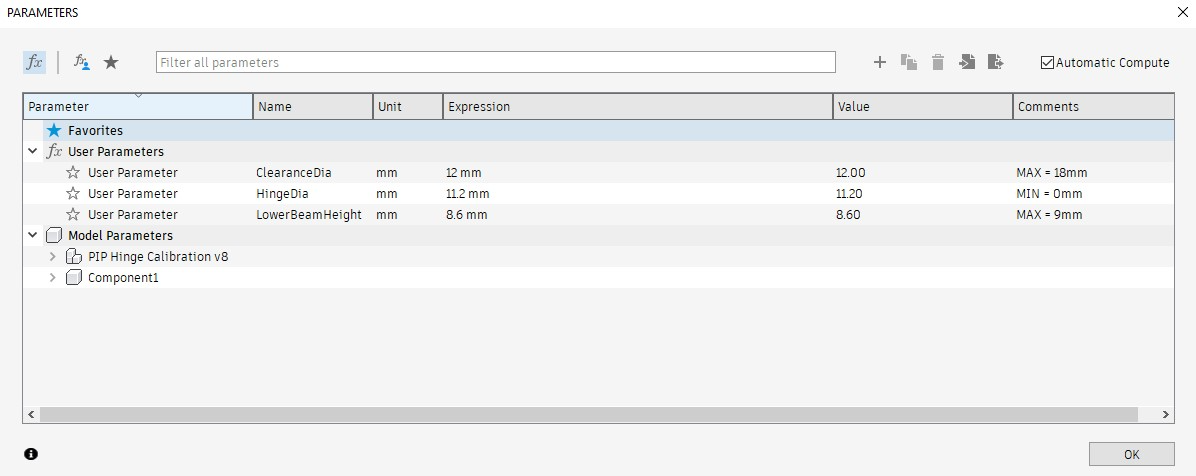This screenshot has height=476, width=1196.
Task: Expand PIP Hinge Calibration v8 node
Action: [x=53, y=256]
